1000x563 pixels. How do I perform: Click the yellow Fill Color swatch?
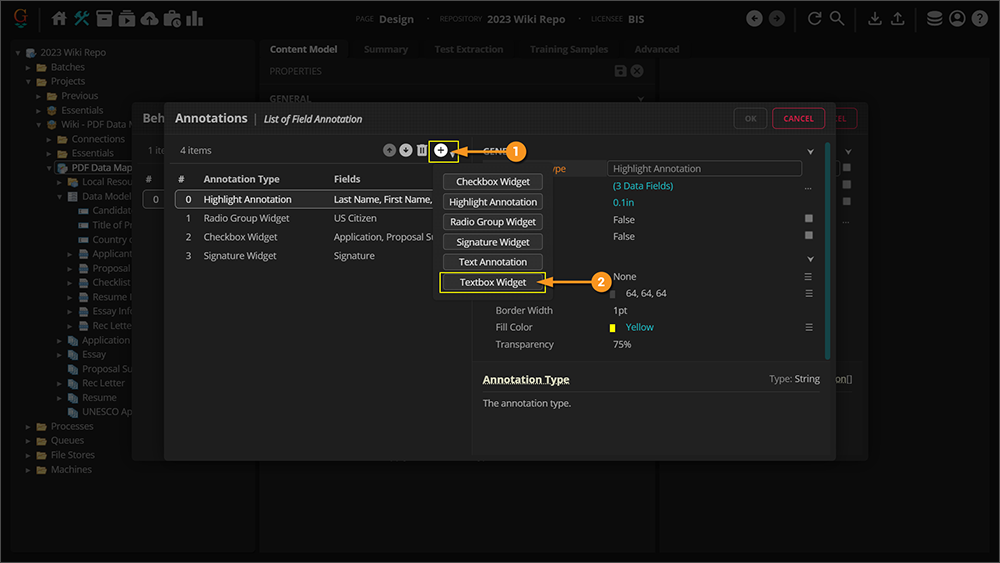612,328
